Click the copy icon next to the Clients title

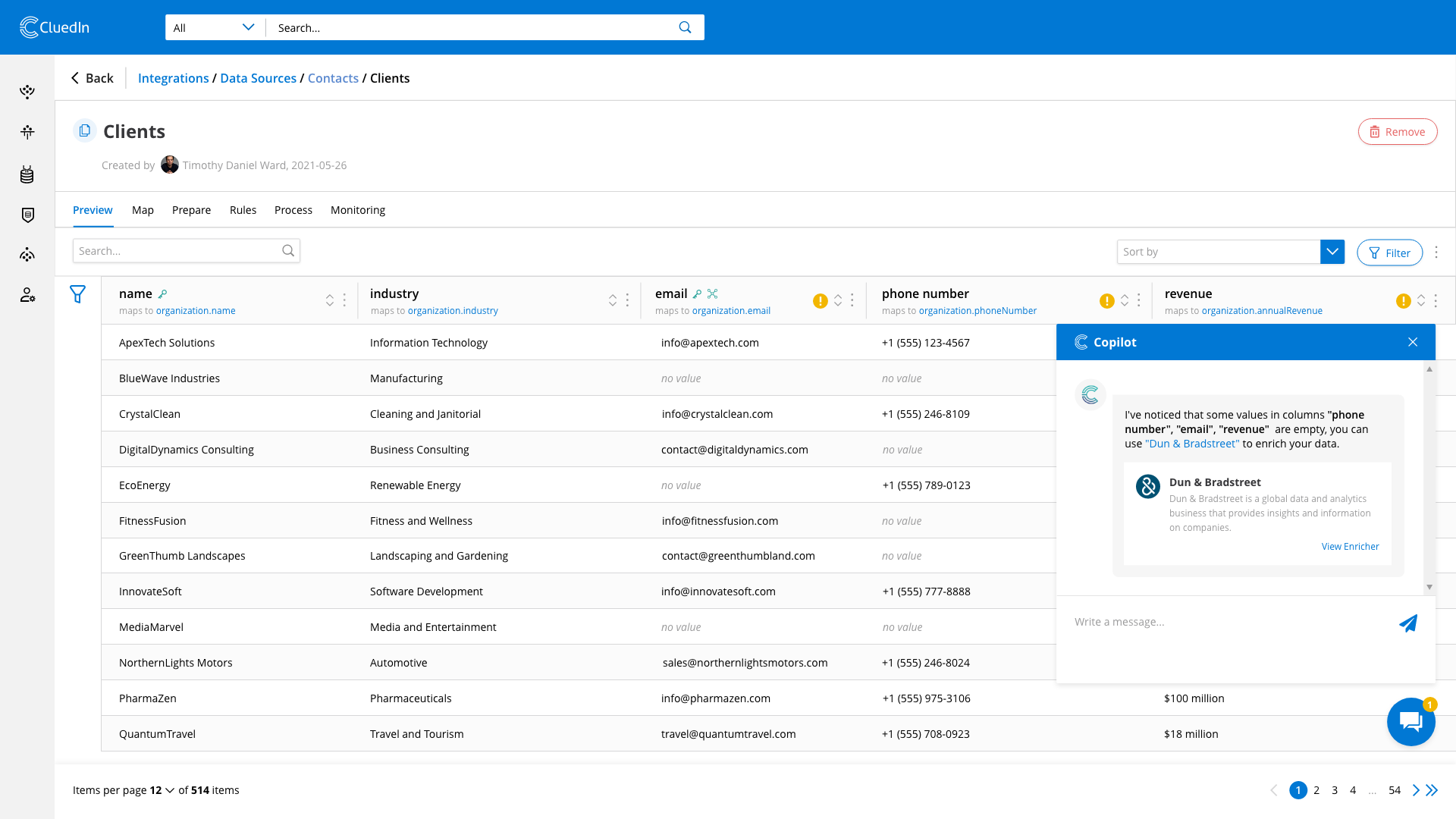84,130
